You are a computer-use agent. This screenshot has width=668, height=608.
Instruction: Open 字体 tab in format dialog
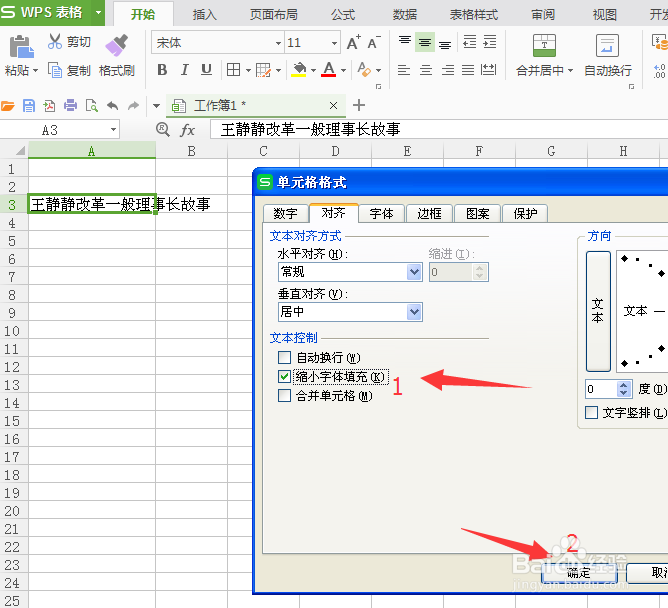click(381, 213)
